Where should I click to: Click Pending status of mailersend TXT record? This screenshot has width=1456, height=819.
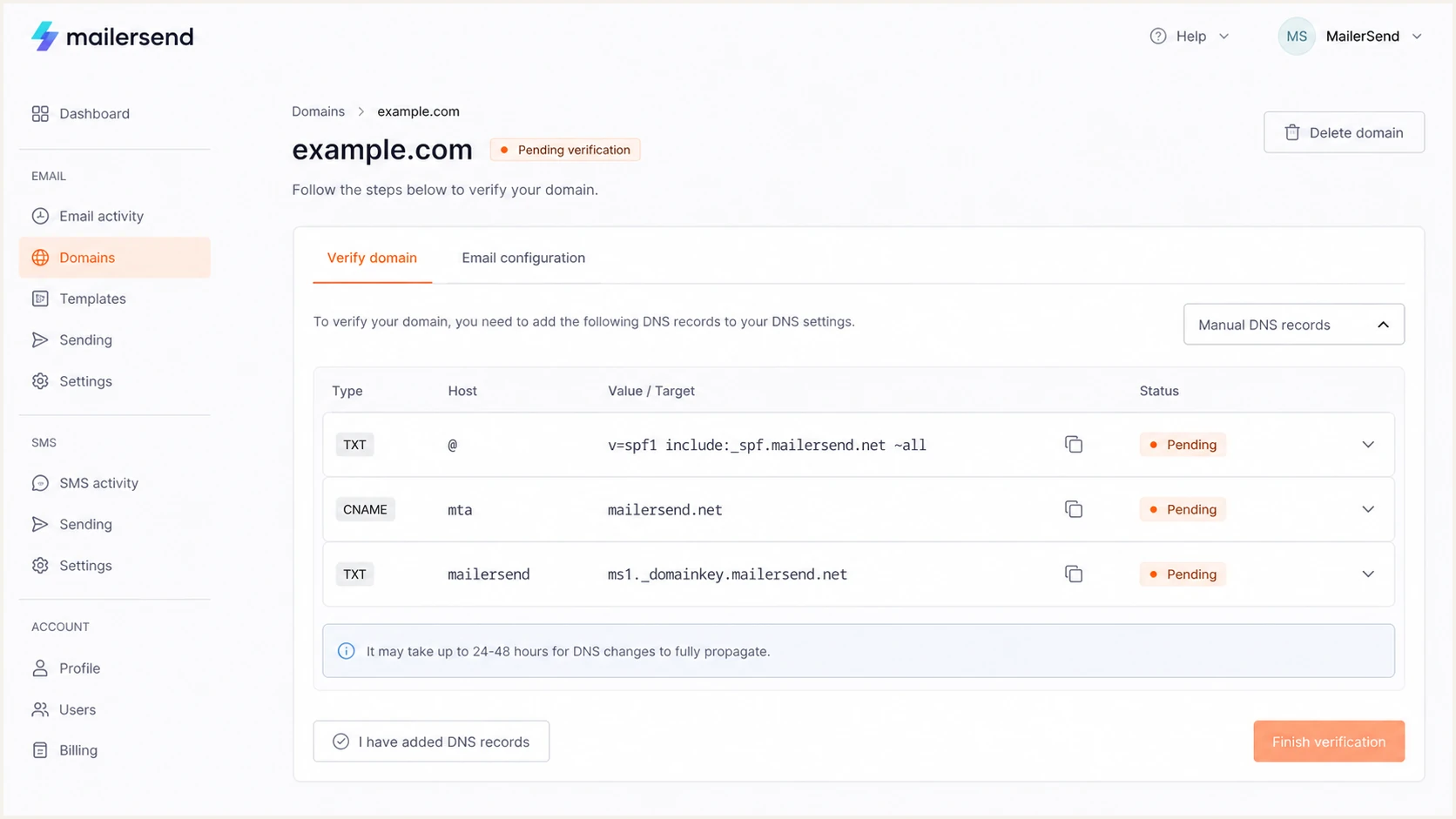[x=1183, y=574]
